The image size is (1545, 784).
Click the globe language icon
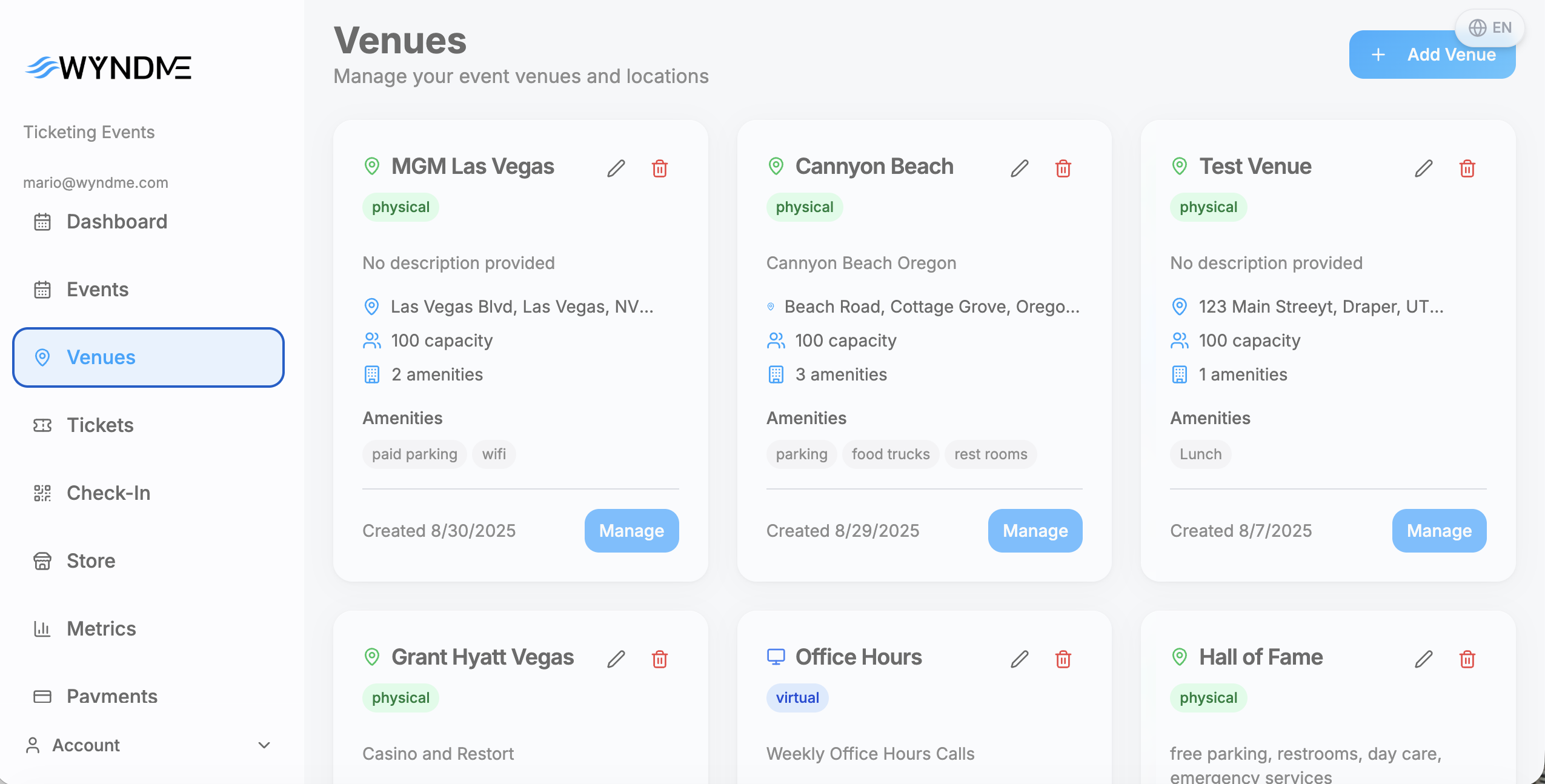tap(1478, 28)
